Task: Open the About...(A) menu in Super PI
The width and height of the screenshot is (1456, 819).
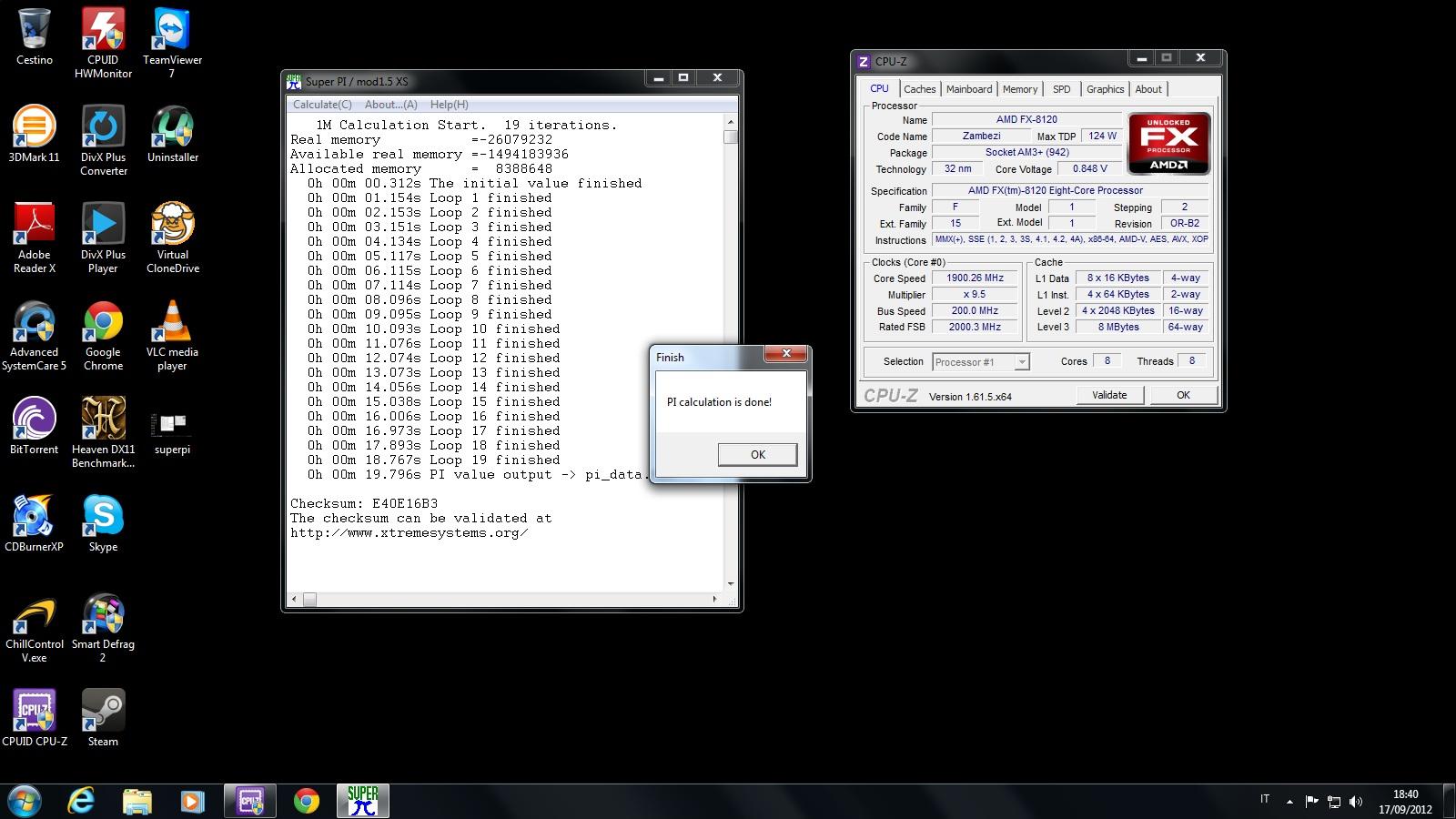Action: pos(390,105)
